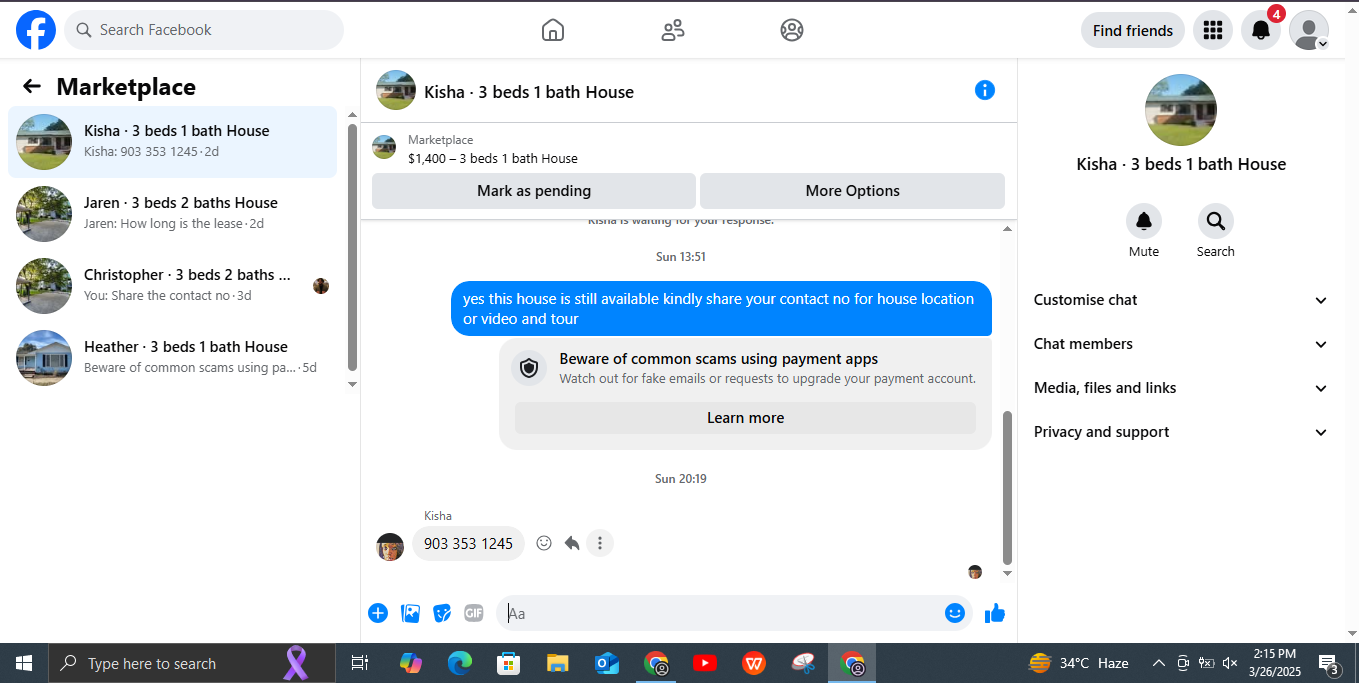Open the Facebook logo home link
The height and width of the screenshot is (683, 1359).
36,30
